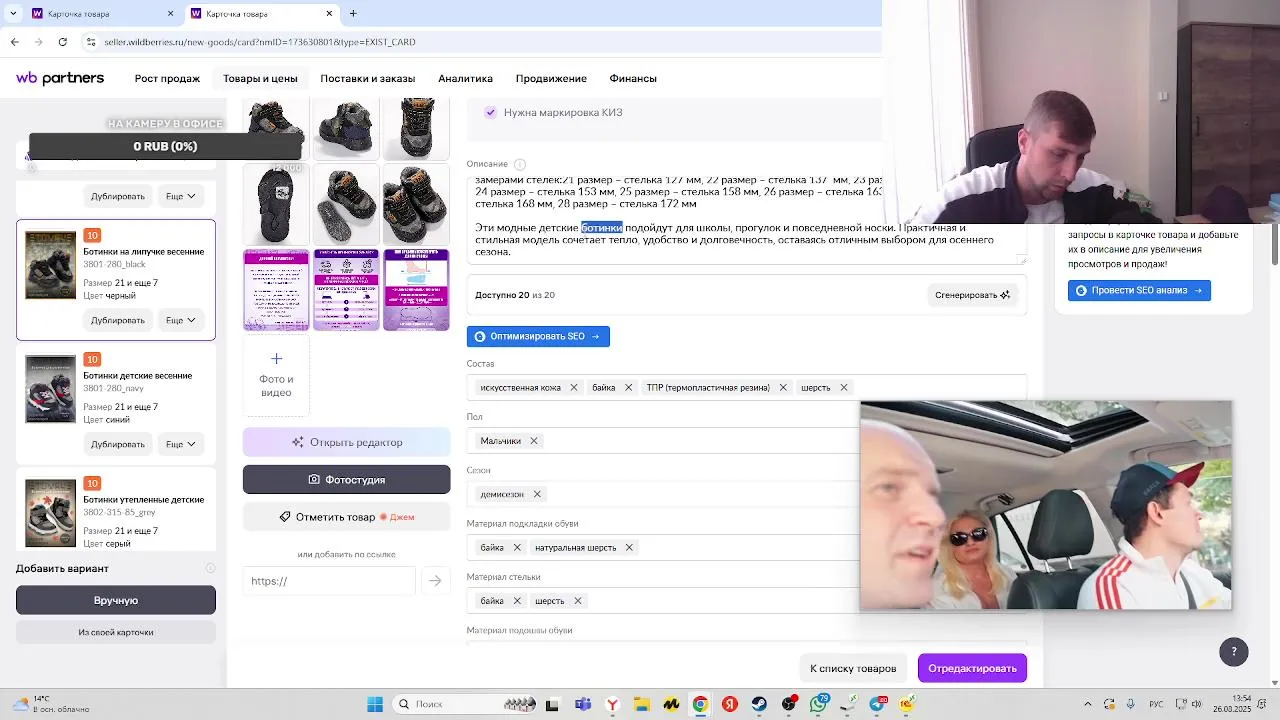Open the Продвижение menu
Screen dimensions: 1280x720
(x=551, y=78)
